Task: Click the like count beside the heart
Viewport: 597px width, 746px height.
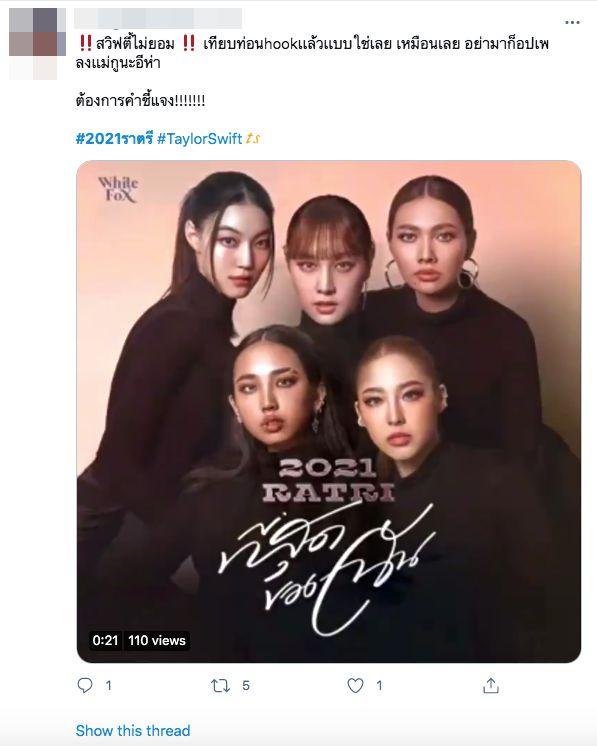Action: click(x=379, y=686)
